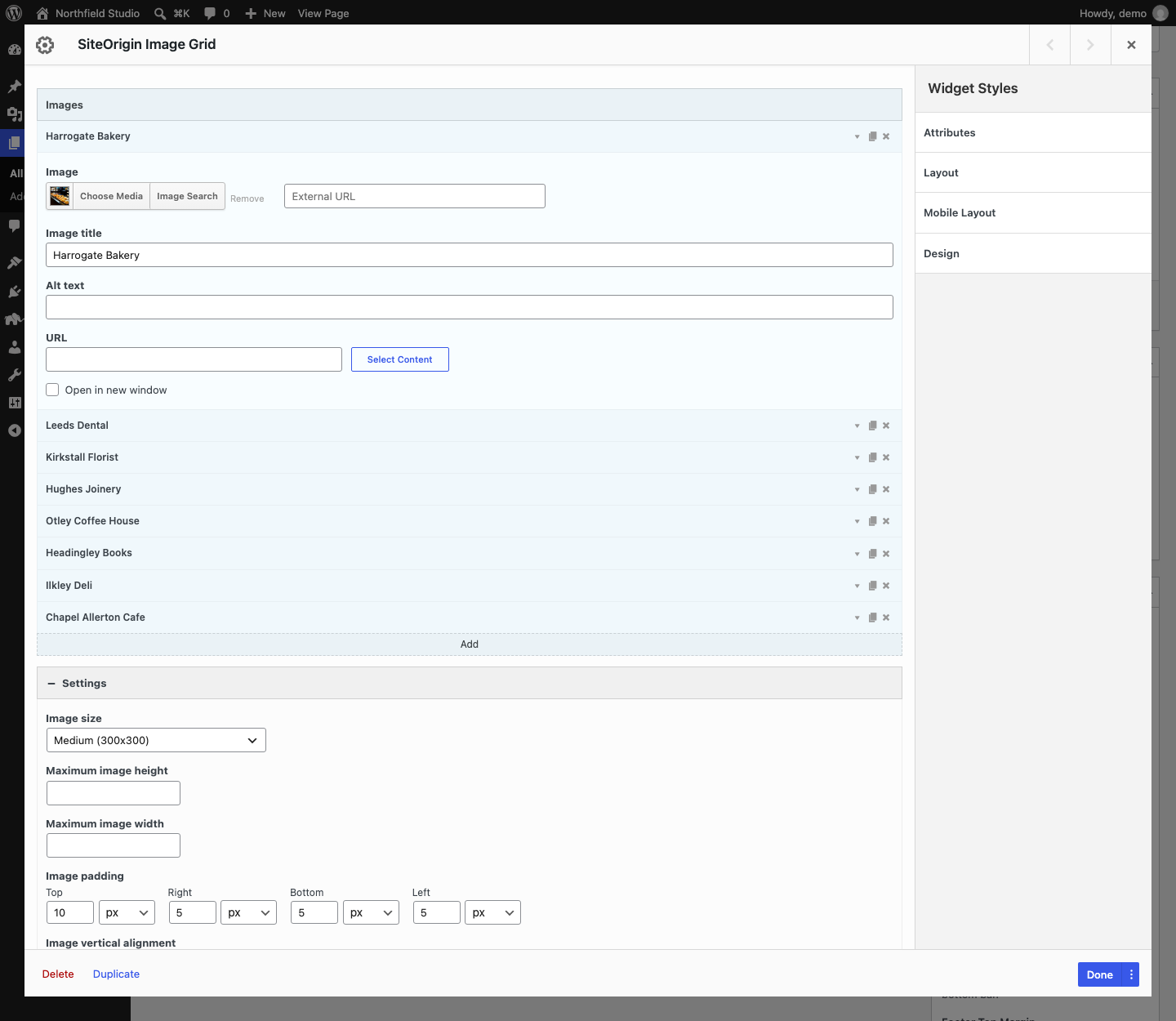Expand the Leeds Dental item

point(857,426)
